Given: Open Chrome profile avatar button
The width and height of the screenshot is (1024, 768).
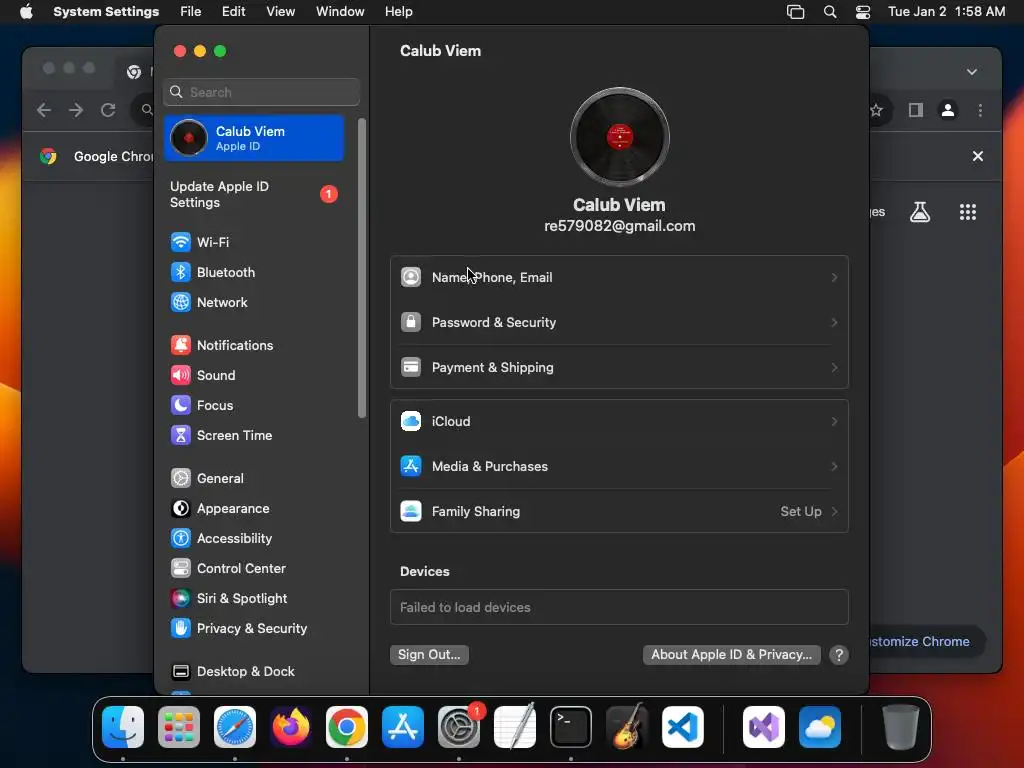Looking at the screenshot, I should tap(948, 110).
